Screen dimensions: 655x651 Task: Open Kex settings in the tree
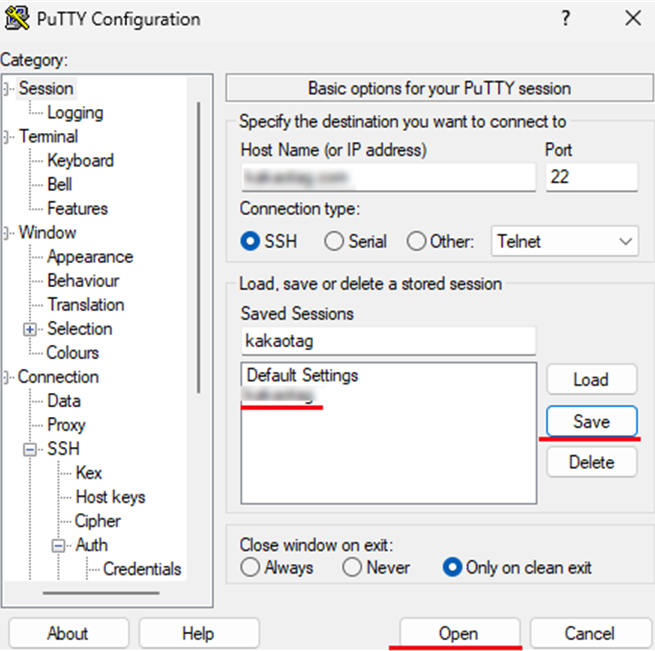click(x=89, y=473)
